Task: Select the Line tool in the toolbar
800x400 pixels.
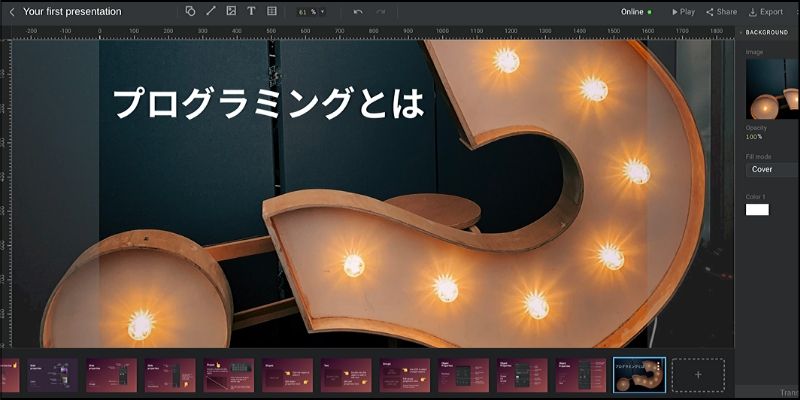Action: (x=211, y=11)
